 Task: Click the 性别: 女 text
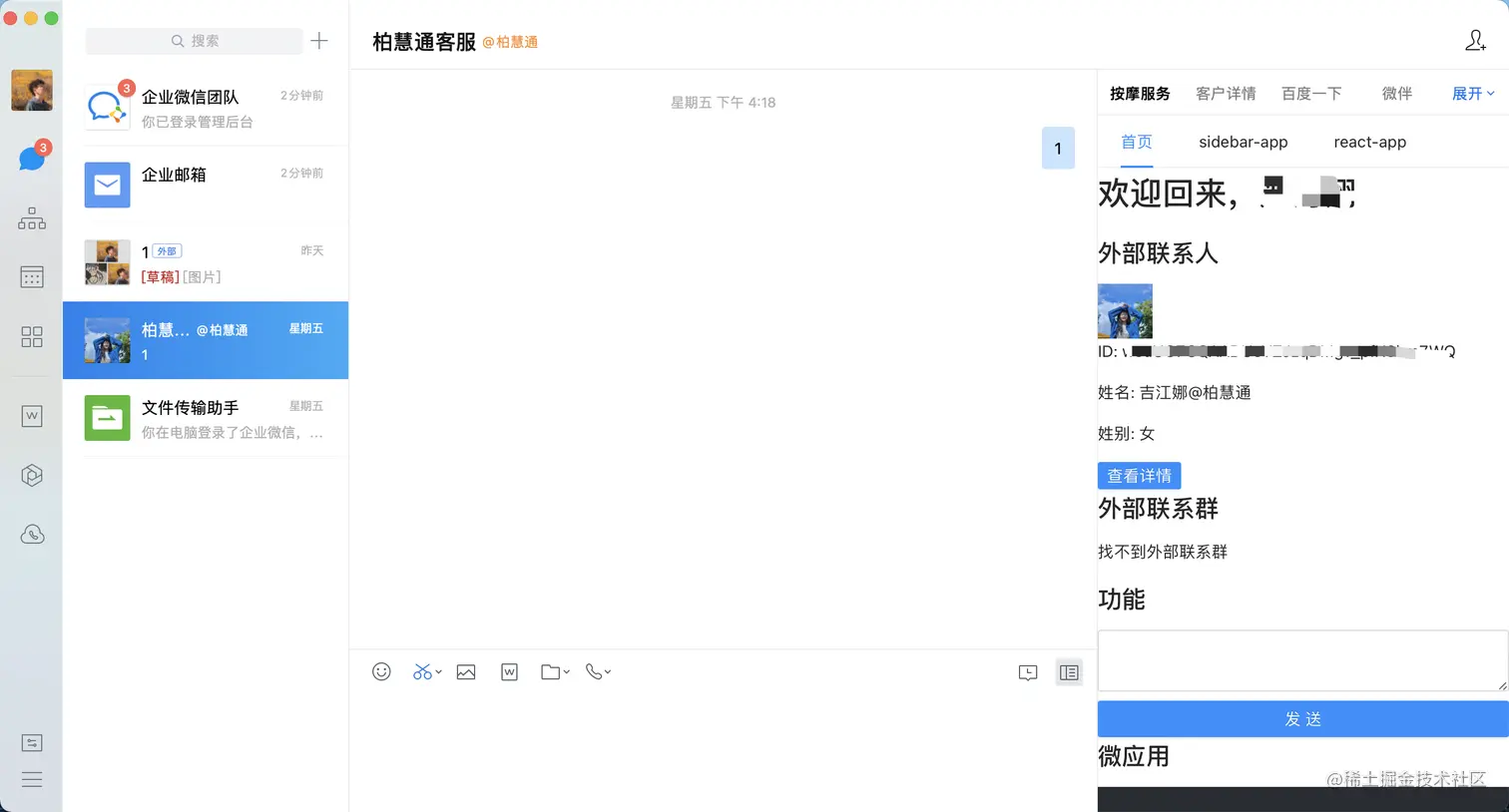point(1127,434)
